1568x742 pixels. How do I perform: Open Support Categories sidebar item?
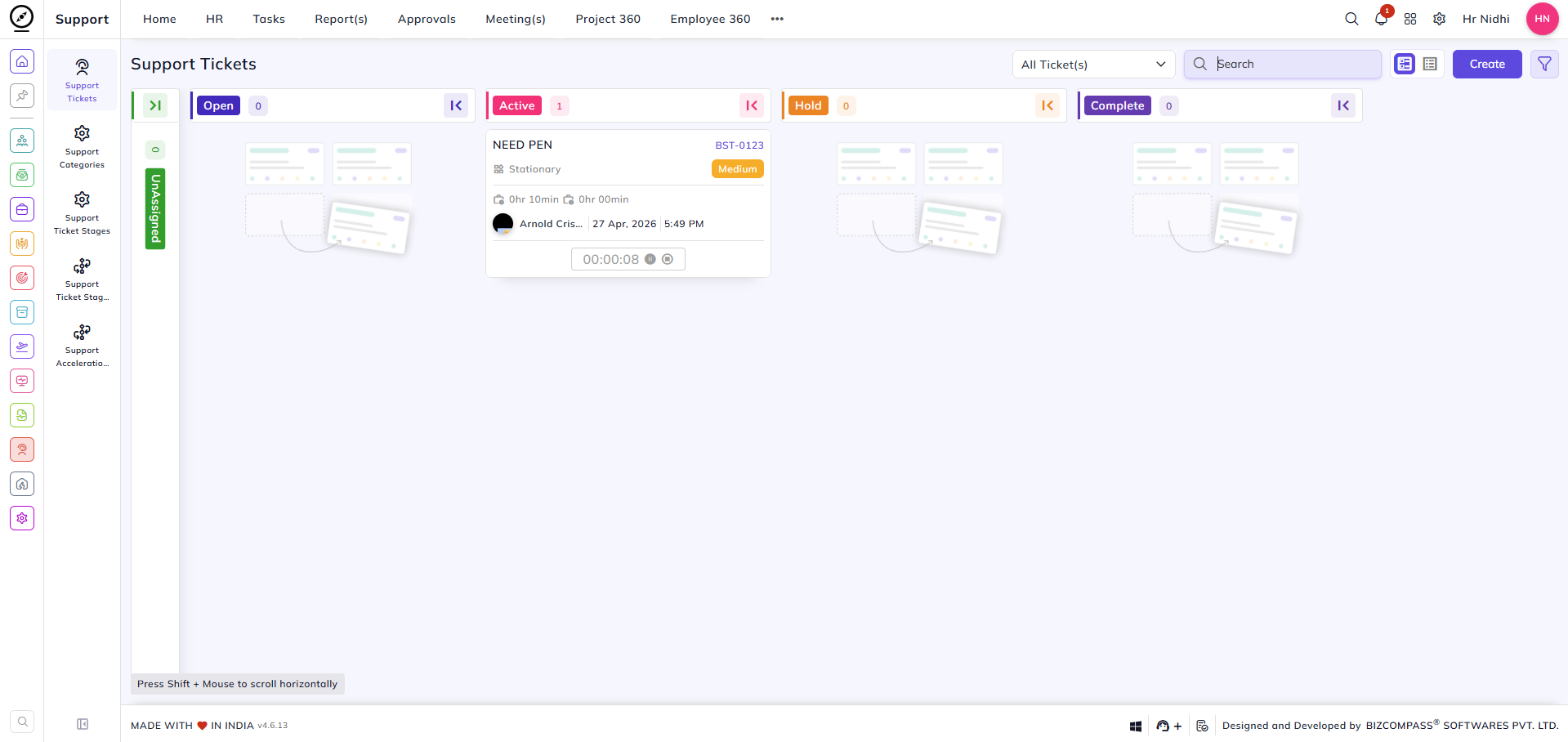click(82, 146)
